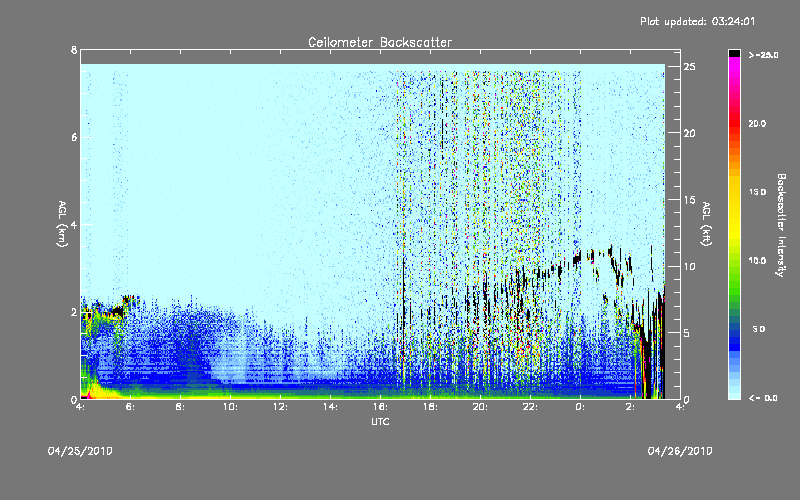Click the 20 tick on the kft axis
800x500 pixels.
point(689,133)
